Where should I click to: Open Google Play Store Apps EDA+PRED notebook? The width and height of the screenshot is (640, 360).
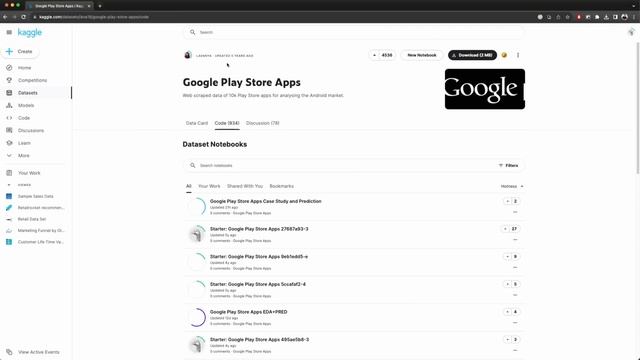pyautogui.click(x=248, y=312)
